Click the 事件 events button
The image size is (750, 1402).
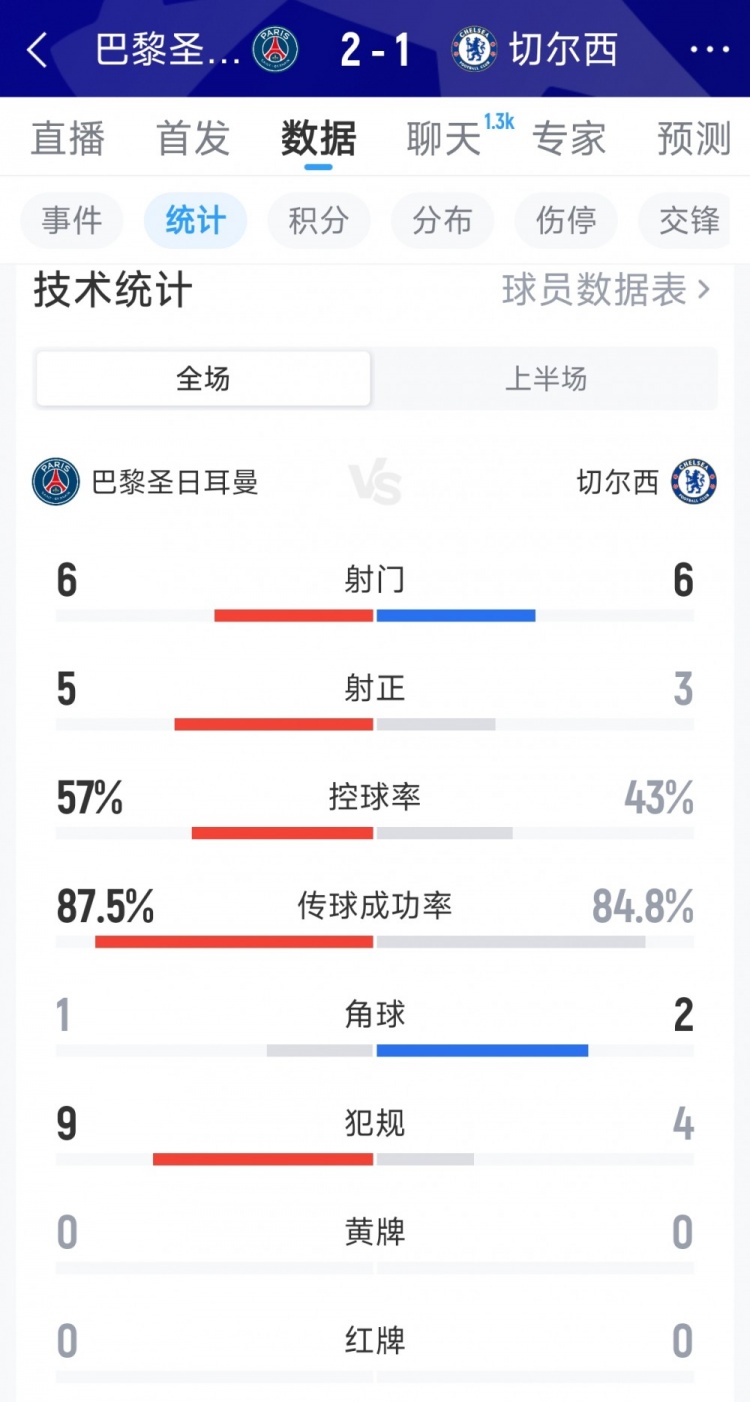(x=71, y=221)
